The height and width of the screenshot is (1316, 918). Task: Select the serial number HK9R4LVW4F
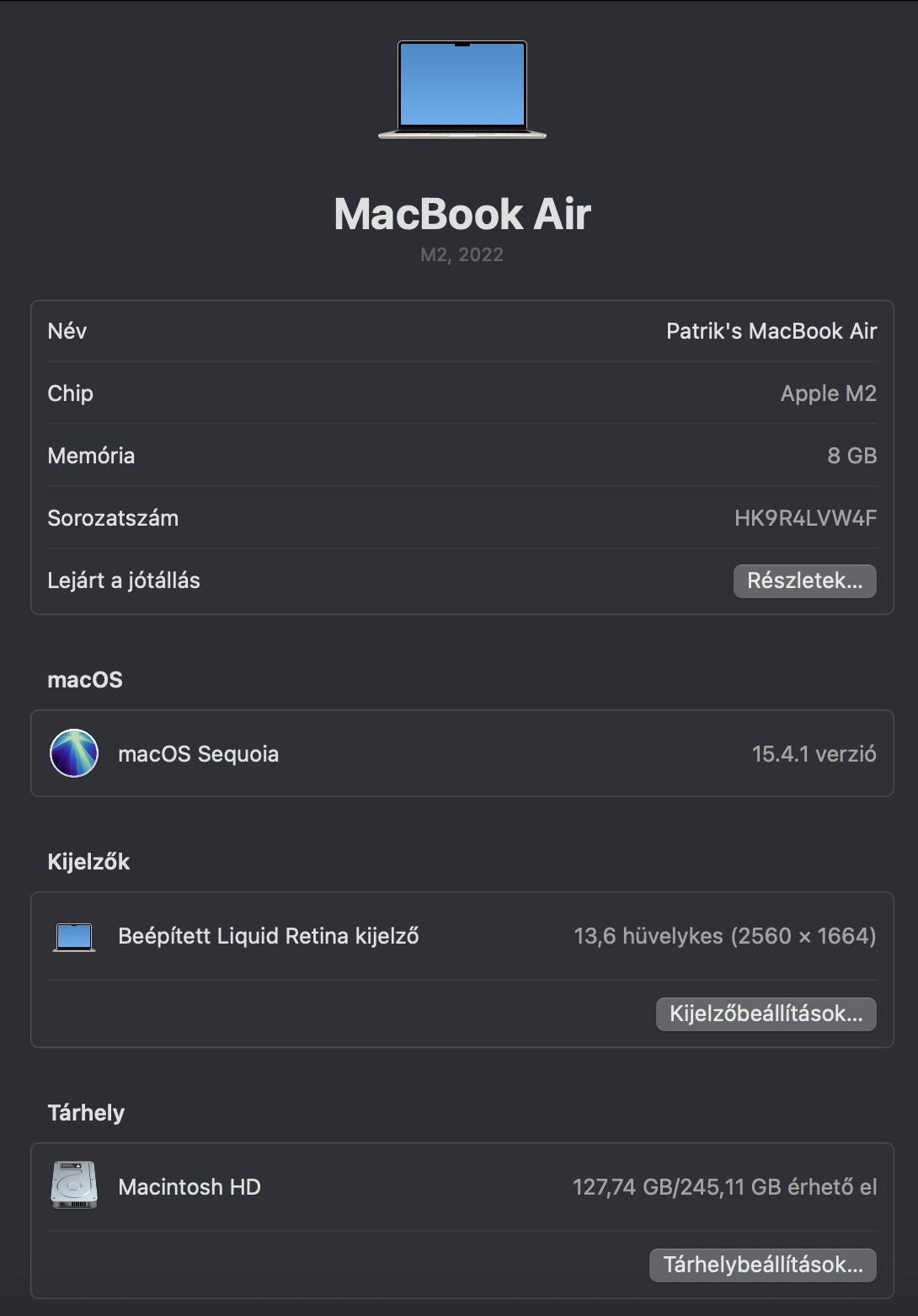click(x=804, y=518)
